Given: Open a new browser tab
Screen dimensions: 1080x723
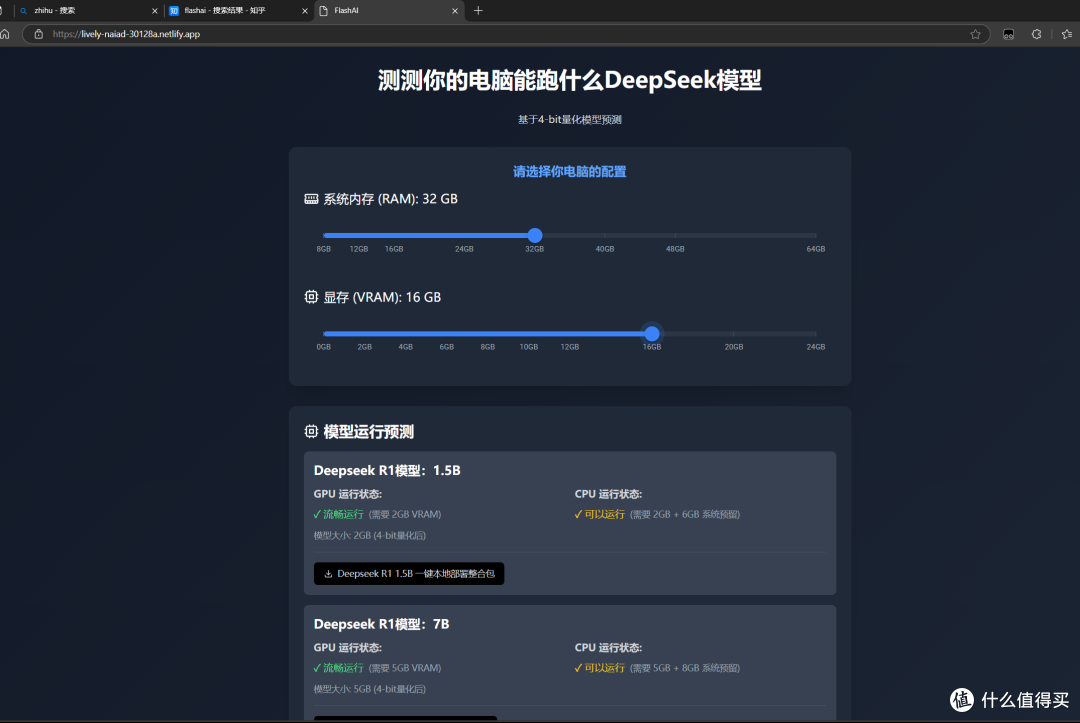Looking at the screenshot, I should click(x=478, y=10).
